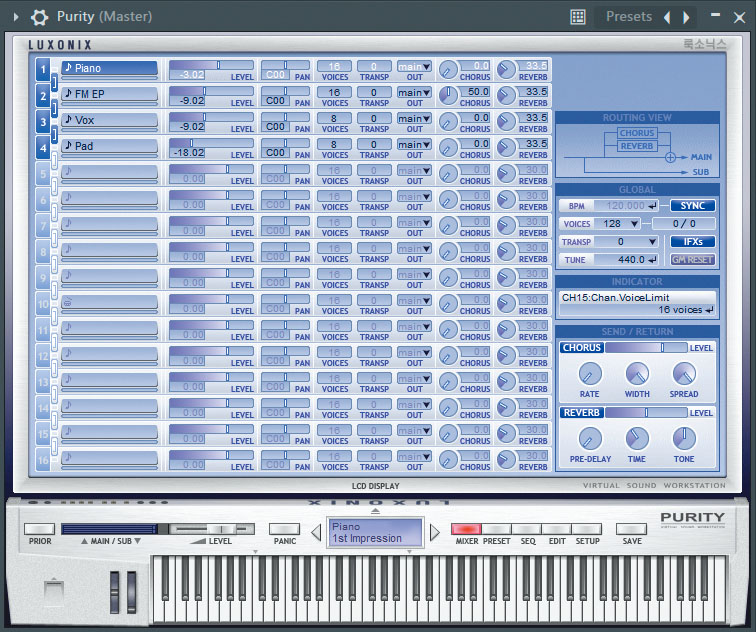The image size is (756, 632).
Task: Click channel 16 reverb knob
Action: click(506, 460)
